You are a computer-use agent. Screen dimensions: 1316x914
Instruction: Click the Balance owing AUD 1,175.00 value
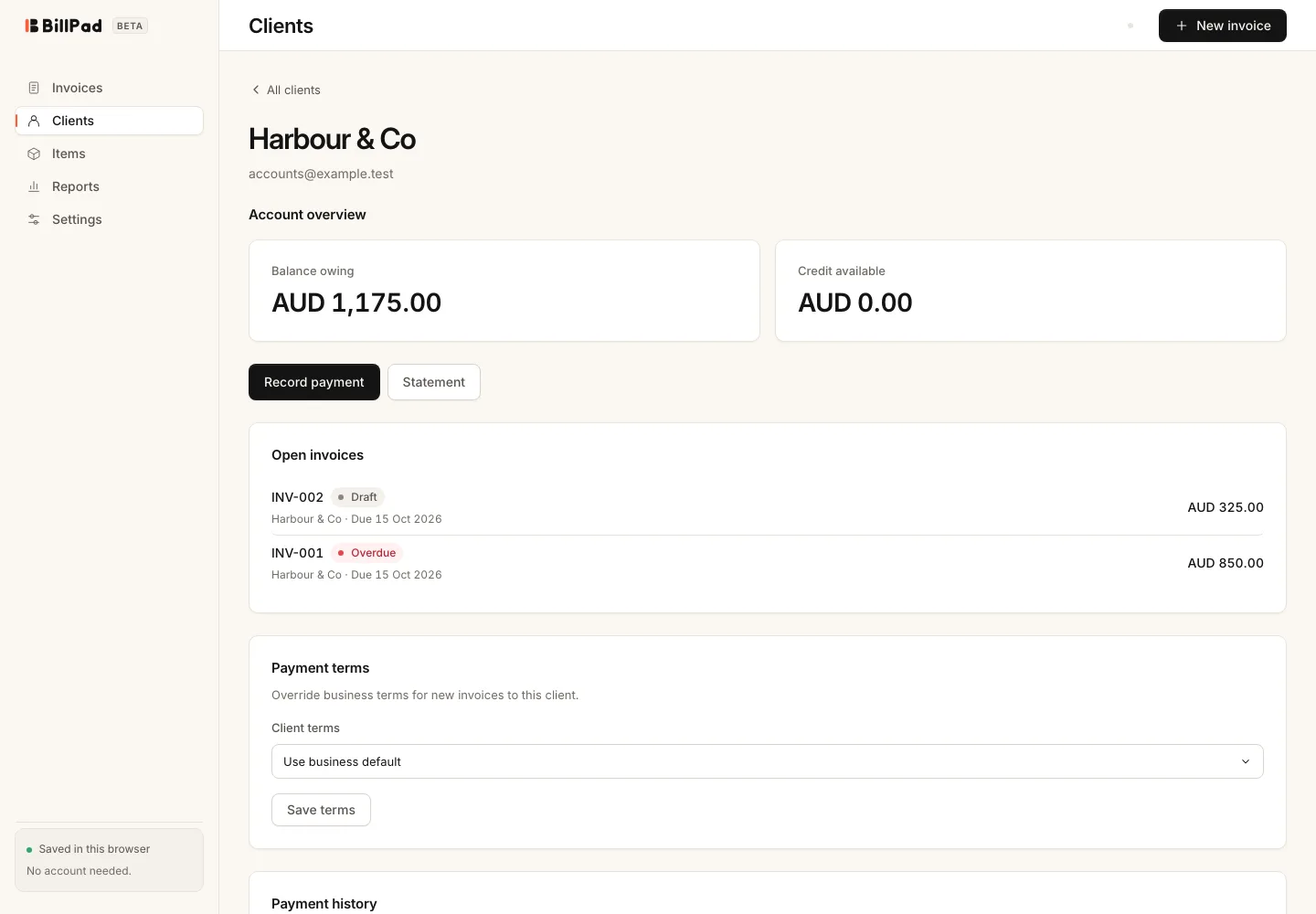tap(356, 303)
